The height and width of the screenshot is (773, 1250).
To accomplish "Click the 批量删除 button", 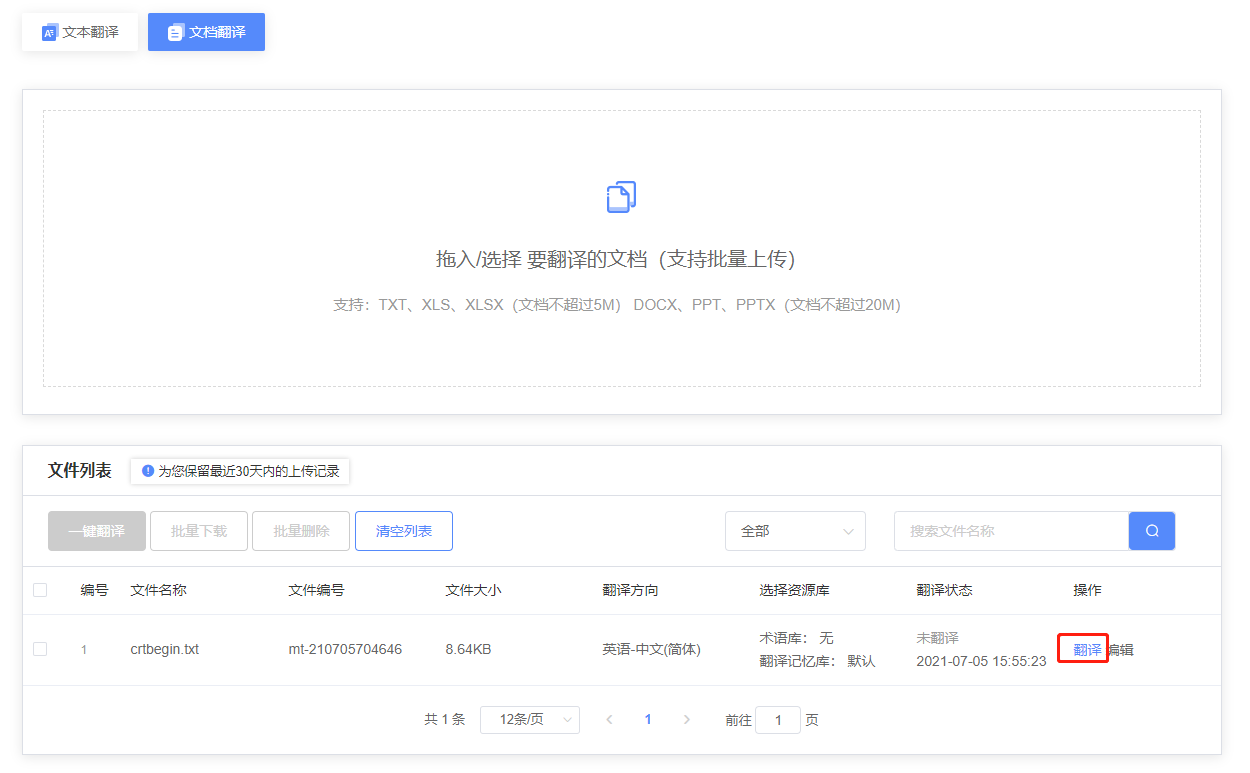I will (x=301, y=531).
